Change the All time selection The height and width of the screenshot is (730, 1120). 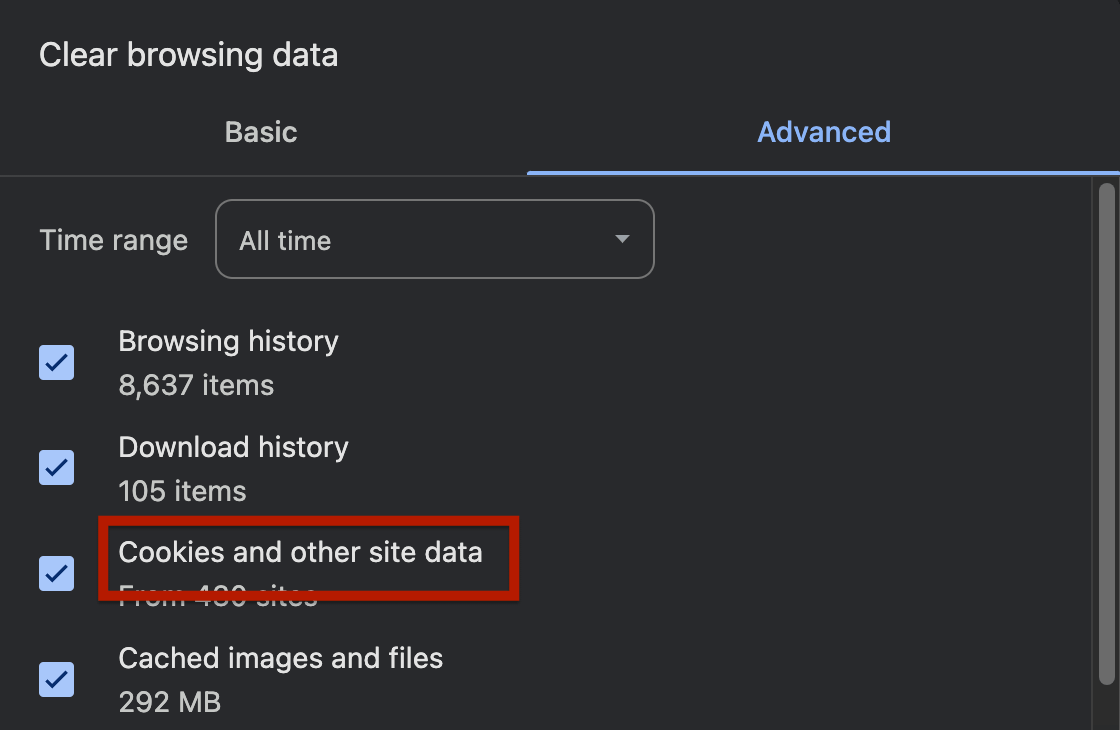434,239
